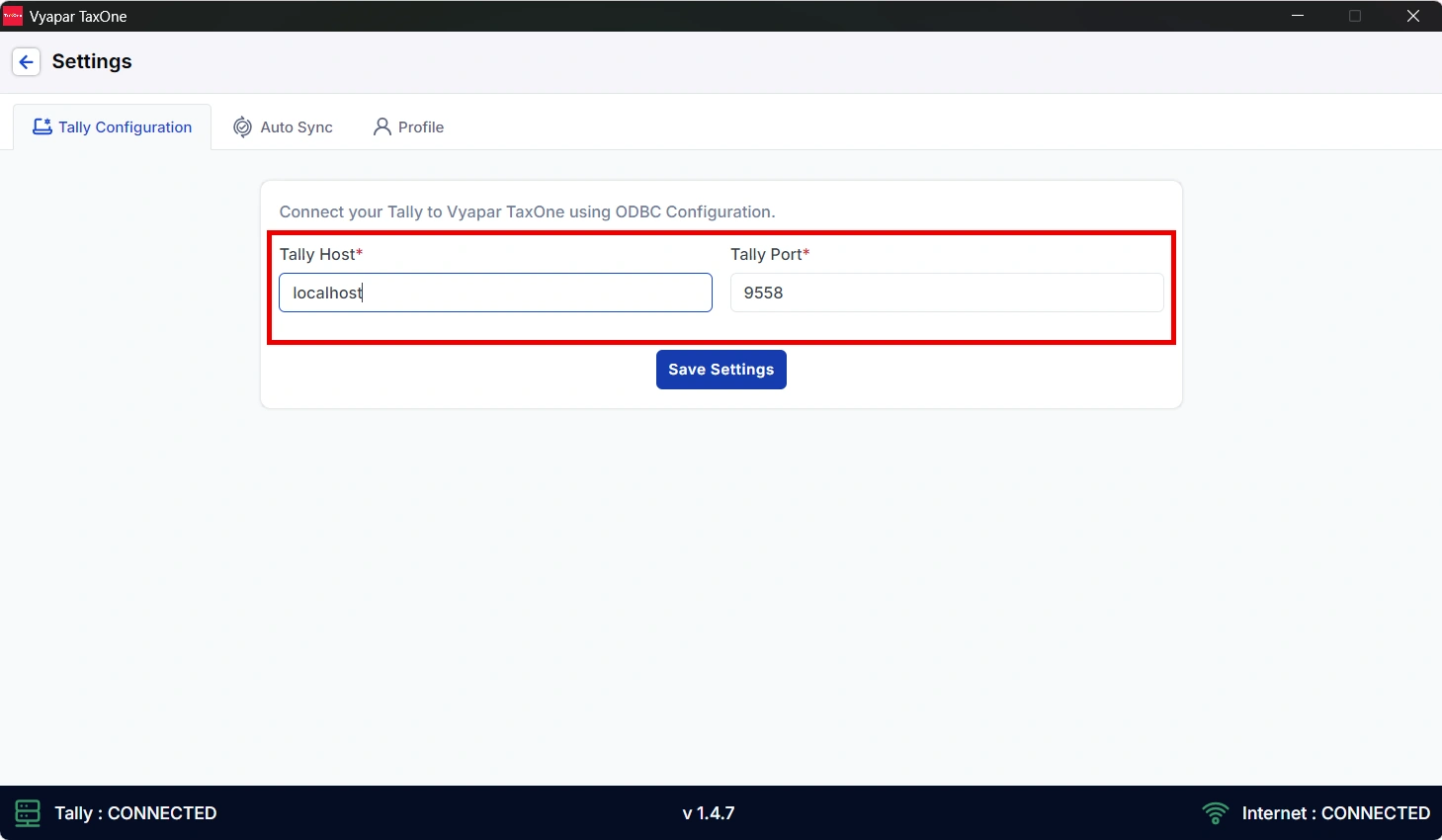Click the Tally : CONNECTED status text

pyautogui.click(x=135, y=813)
